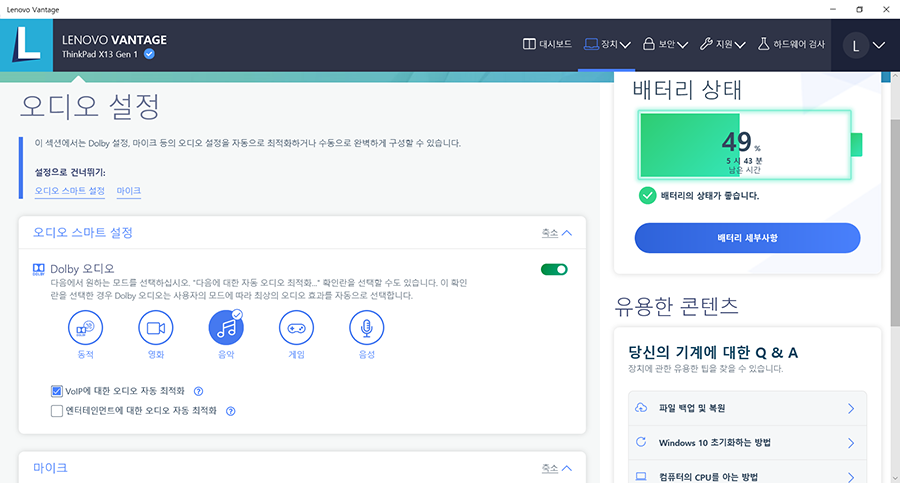The width and height of the screenshot is (900, 483).
Task: Open 파일 백업 및 복원 article
Action: (747, 408)
